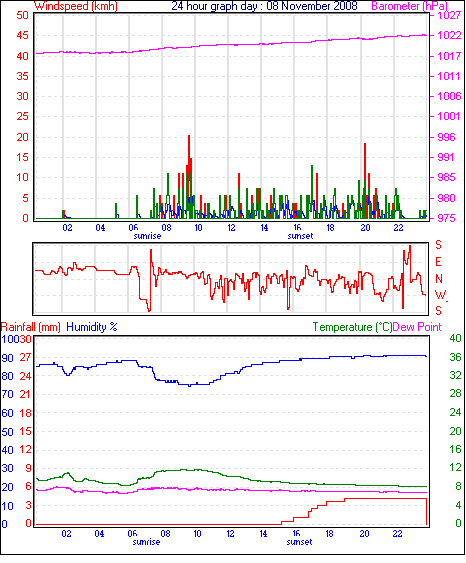Click the Temperature (°C) legend label
The width and height of the screenshot is (466, 563).
352,327
